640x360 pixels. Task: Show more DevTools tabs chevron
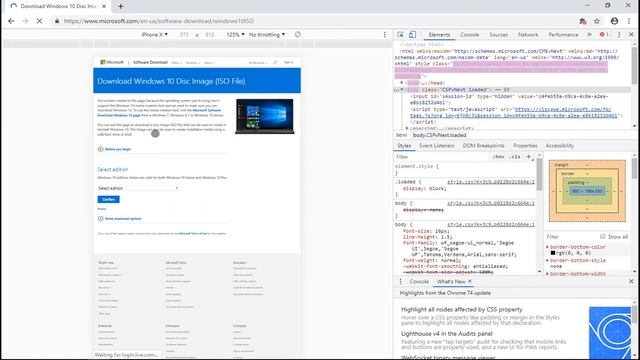(589, 35)
